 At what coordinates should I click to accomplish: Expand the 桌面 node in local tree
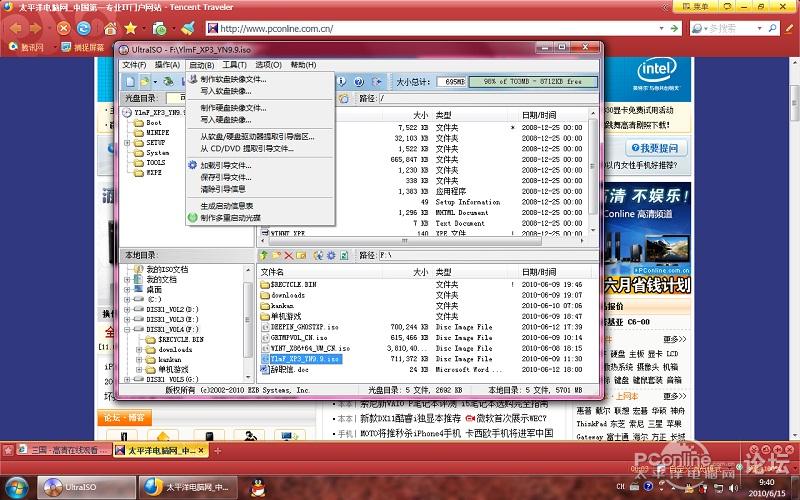127,289
